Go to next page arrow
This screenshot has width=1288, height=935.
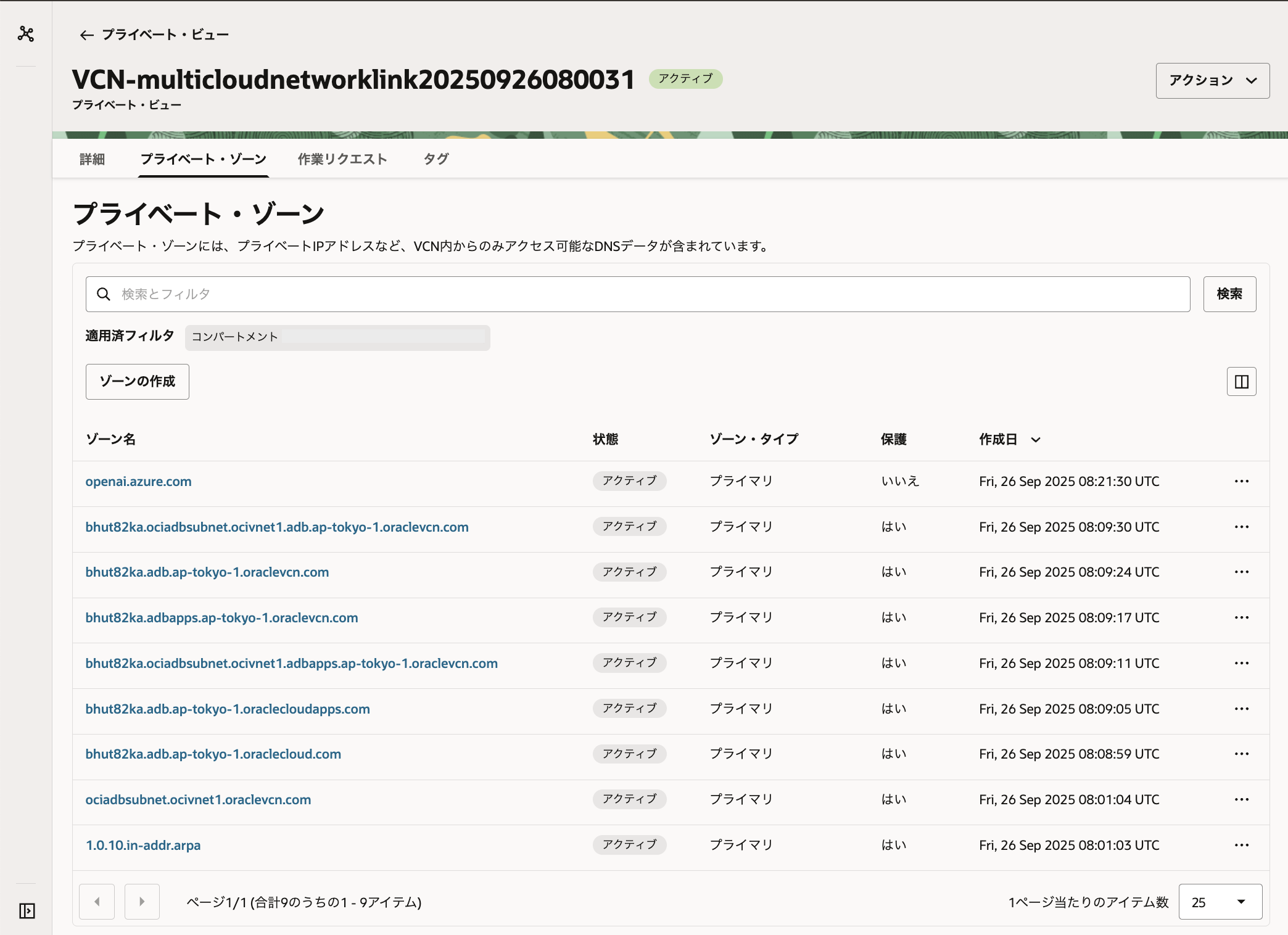pyautogui.click(x=142, y=902)
